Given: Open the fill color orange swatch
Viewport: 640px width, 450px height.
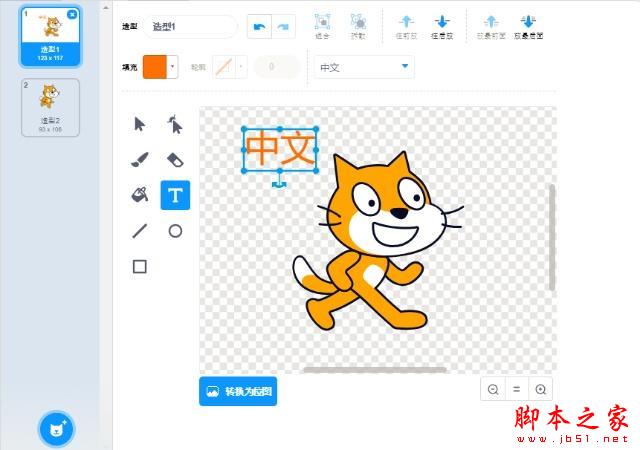Looking at the screenshot, I should click(155, 67).
